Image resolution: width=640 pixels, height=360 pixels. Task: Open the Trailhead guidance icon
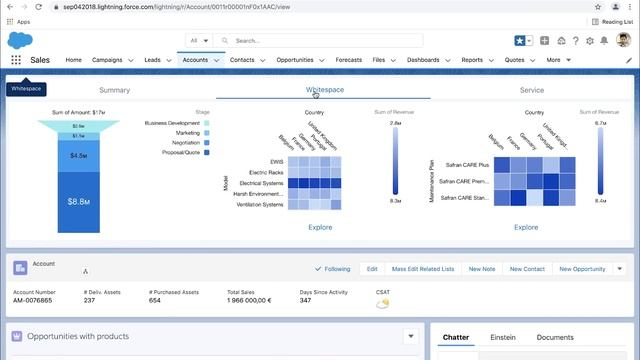562,40
